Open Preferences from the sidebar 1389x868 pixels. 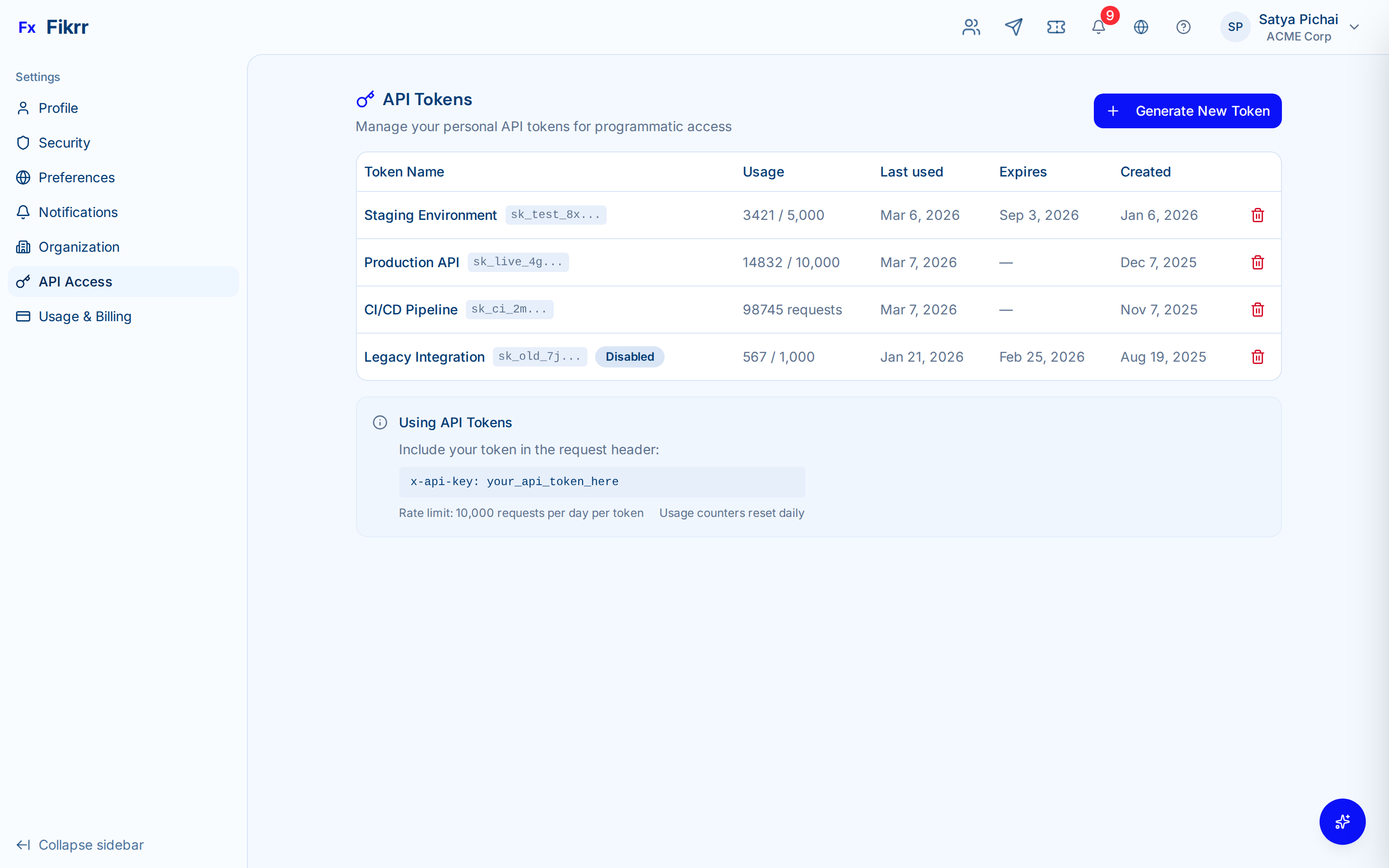[76, 177]
